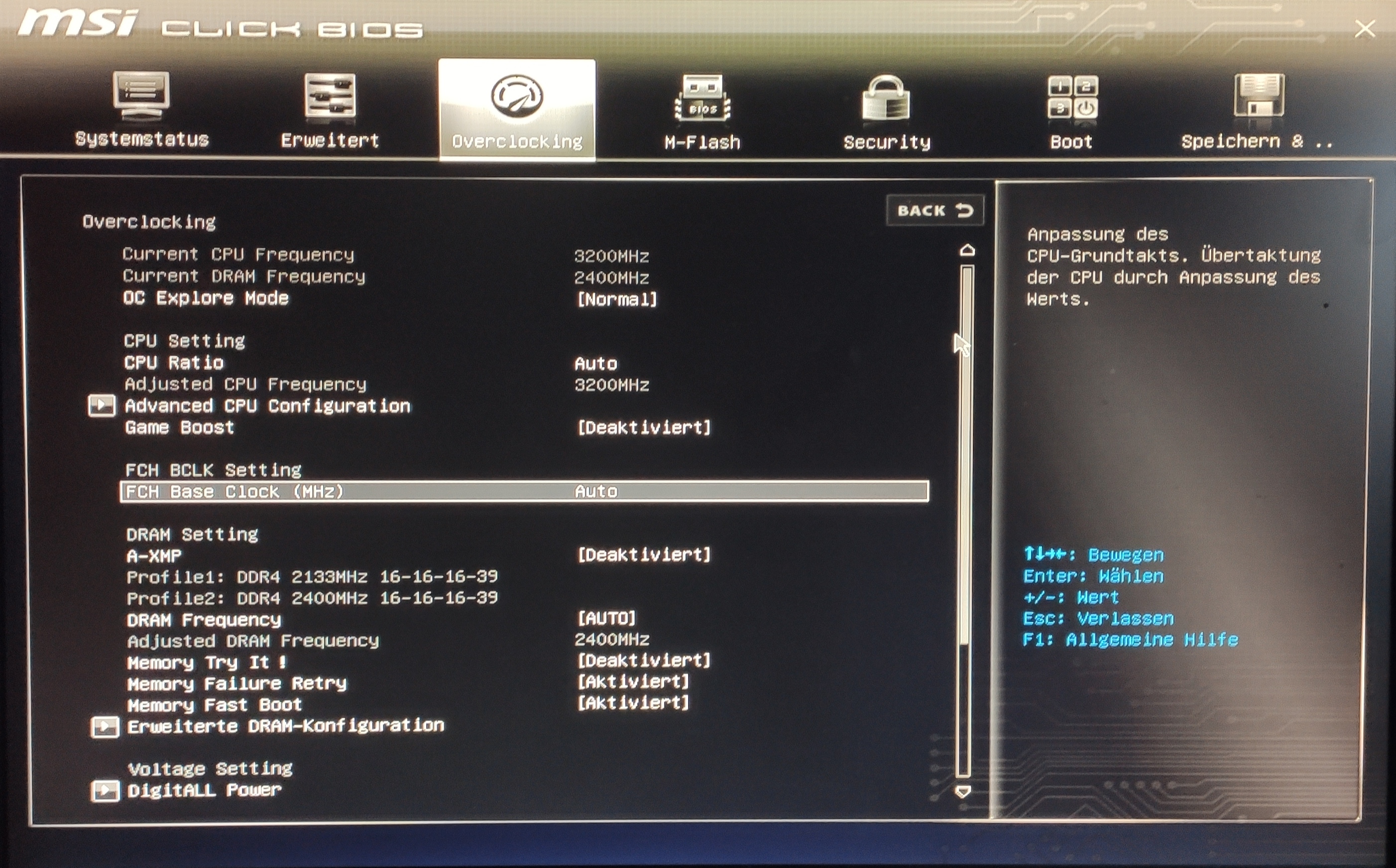Image resolution: width=1396 pixels, height=868 pixels.
Task: Open the M-Flash BIOS chip icon
Action: click(x=702, y=98)
